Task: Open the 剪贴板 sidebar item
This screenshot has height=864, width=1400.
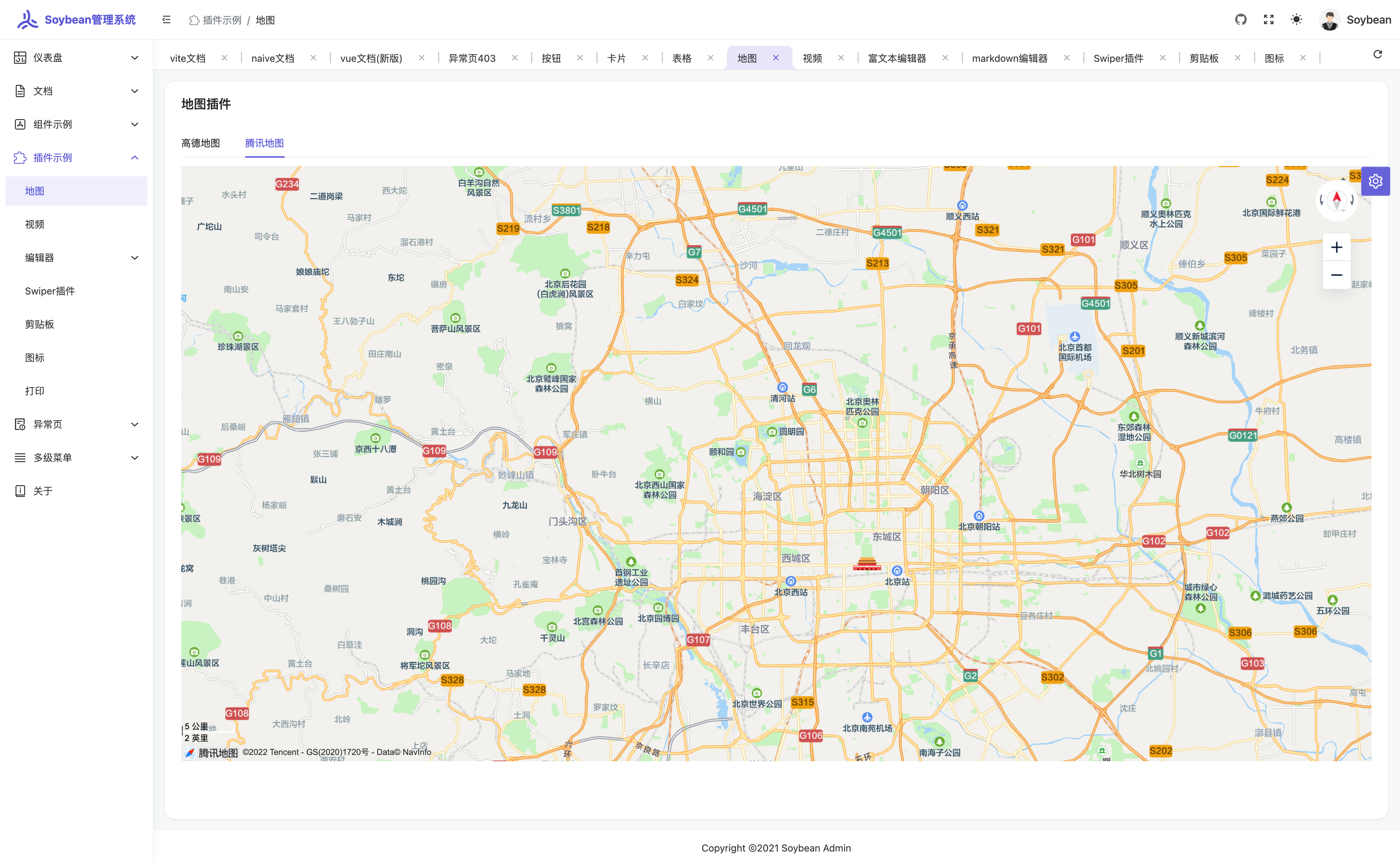Action: (x=76, y=324)
